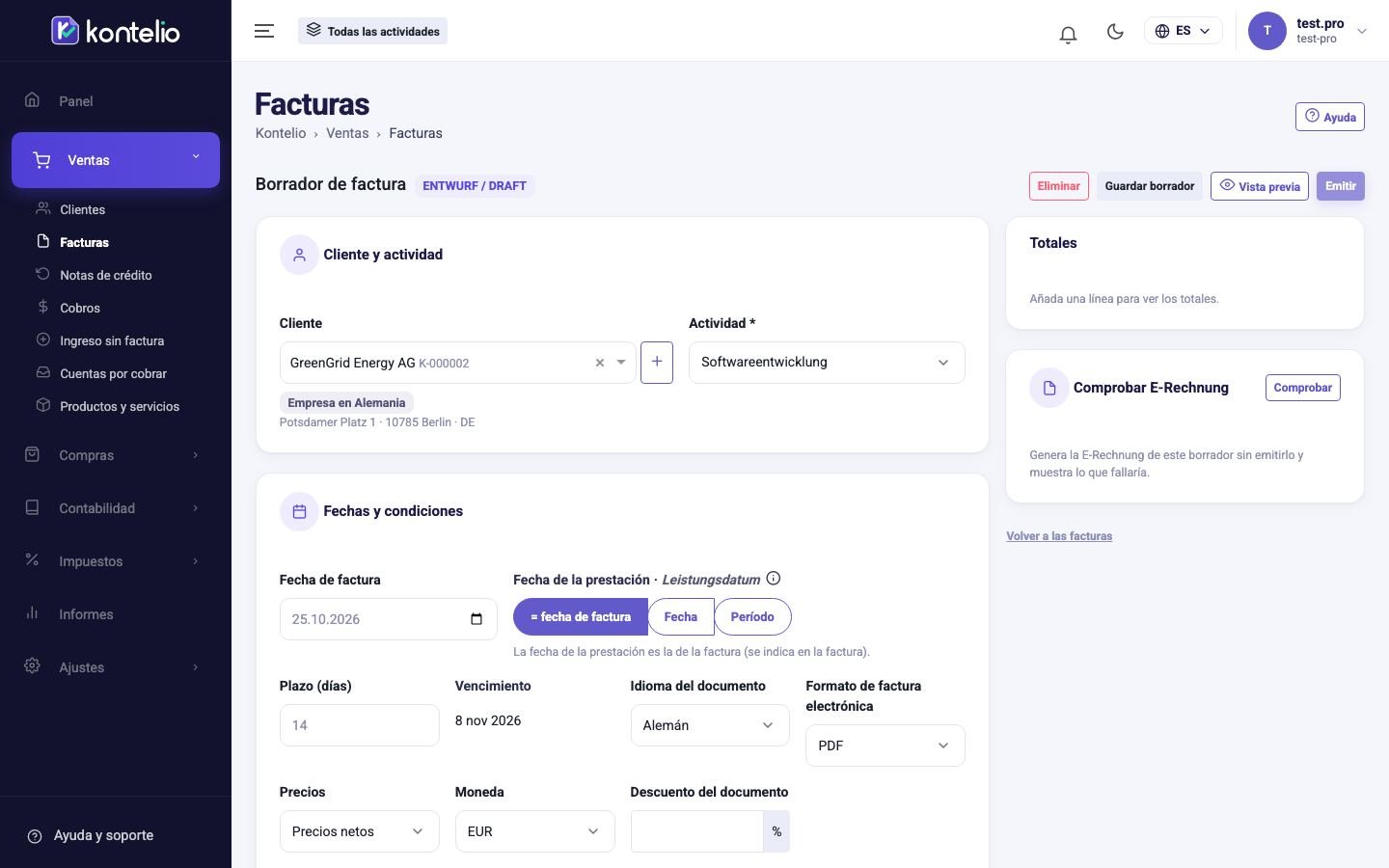
Task: Open the Actividad dropdown
Action: [827, 363]
